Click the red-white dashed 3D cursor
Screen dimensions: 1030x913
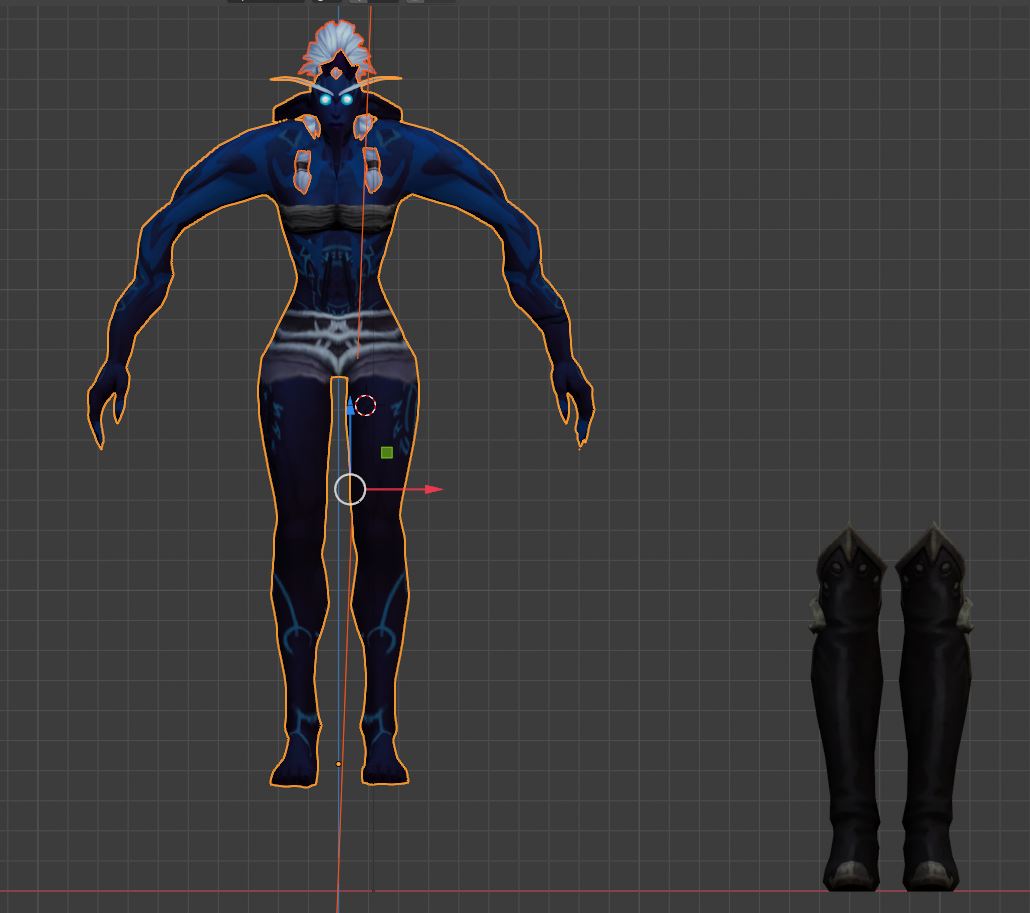(x=365, y=405)
